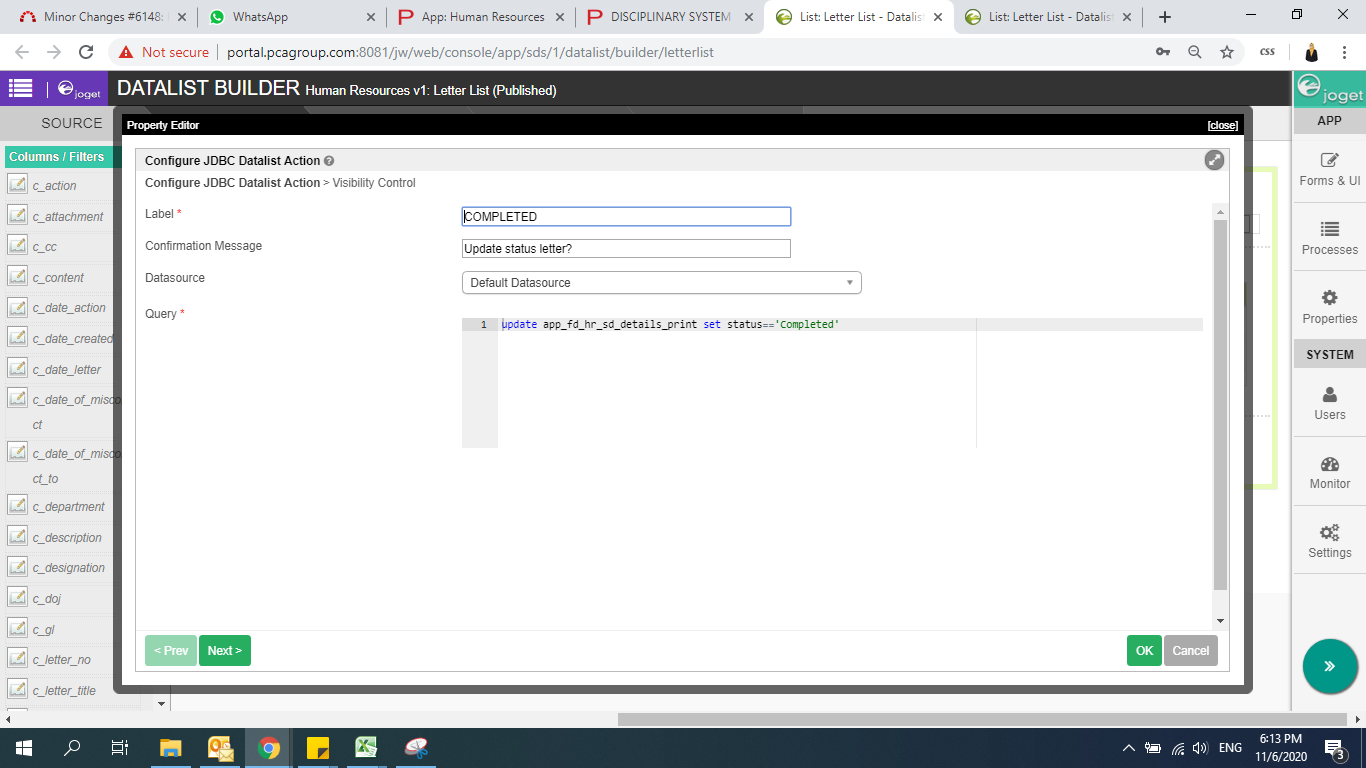Click the Joget logo beside Datalist Builder

79,90
